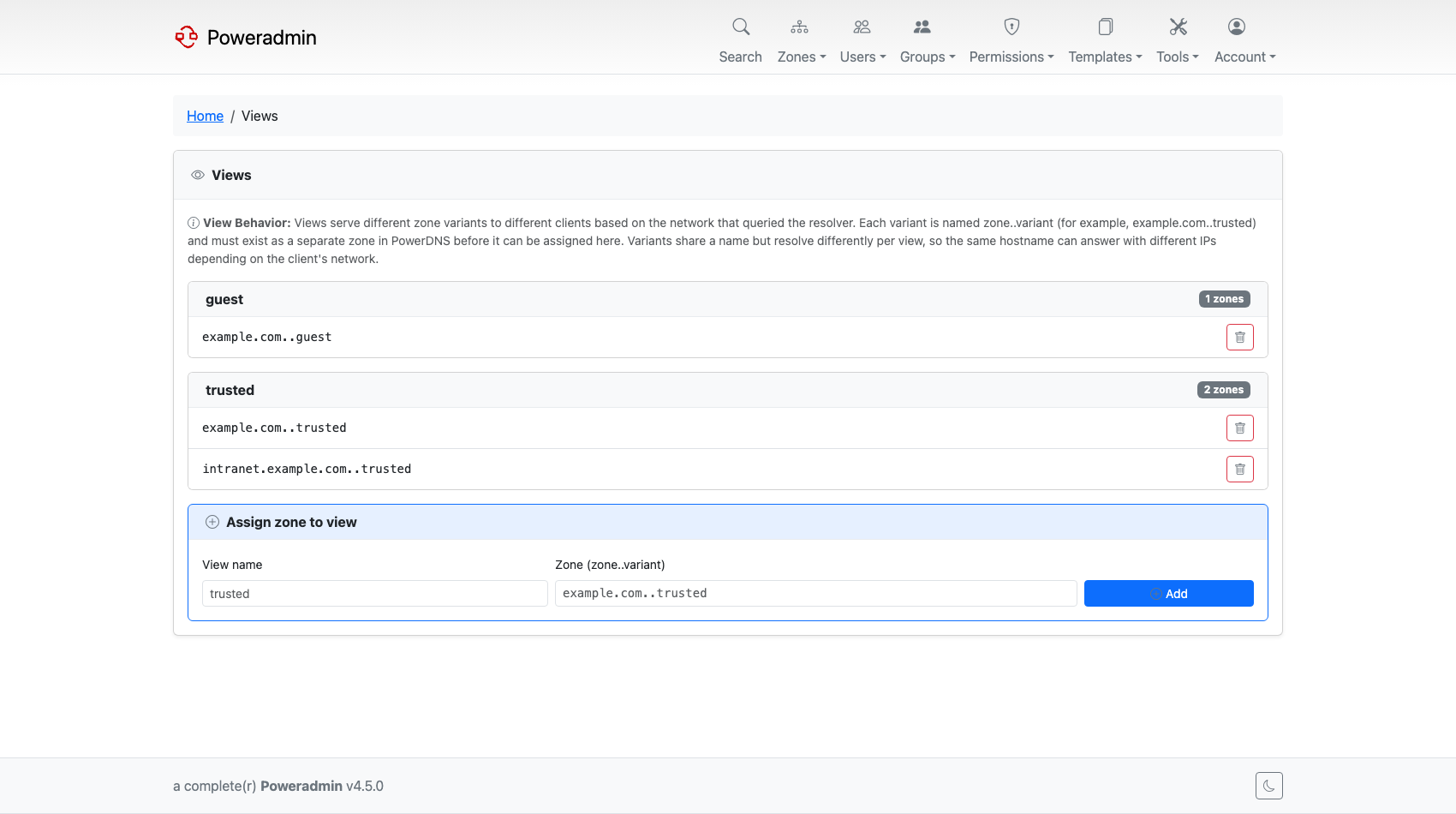Focus the View name input field

pos(375,594)
